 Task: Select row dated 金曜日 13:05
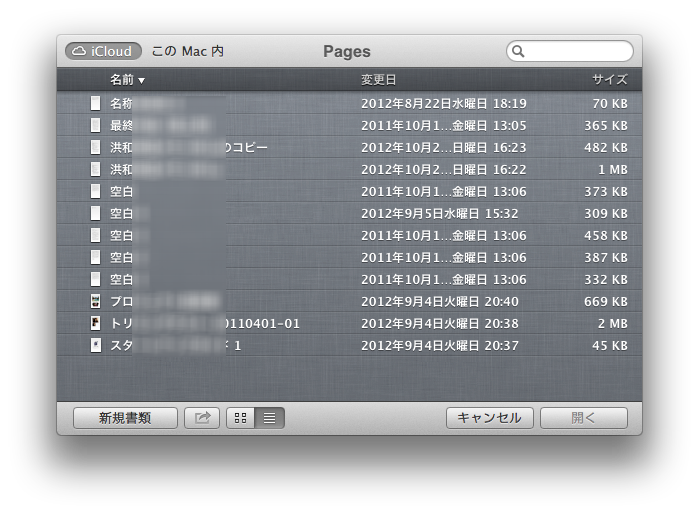pyautogui.click(x=350, y=125)
